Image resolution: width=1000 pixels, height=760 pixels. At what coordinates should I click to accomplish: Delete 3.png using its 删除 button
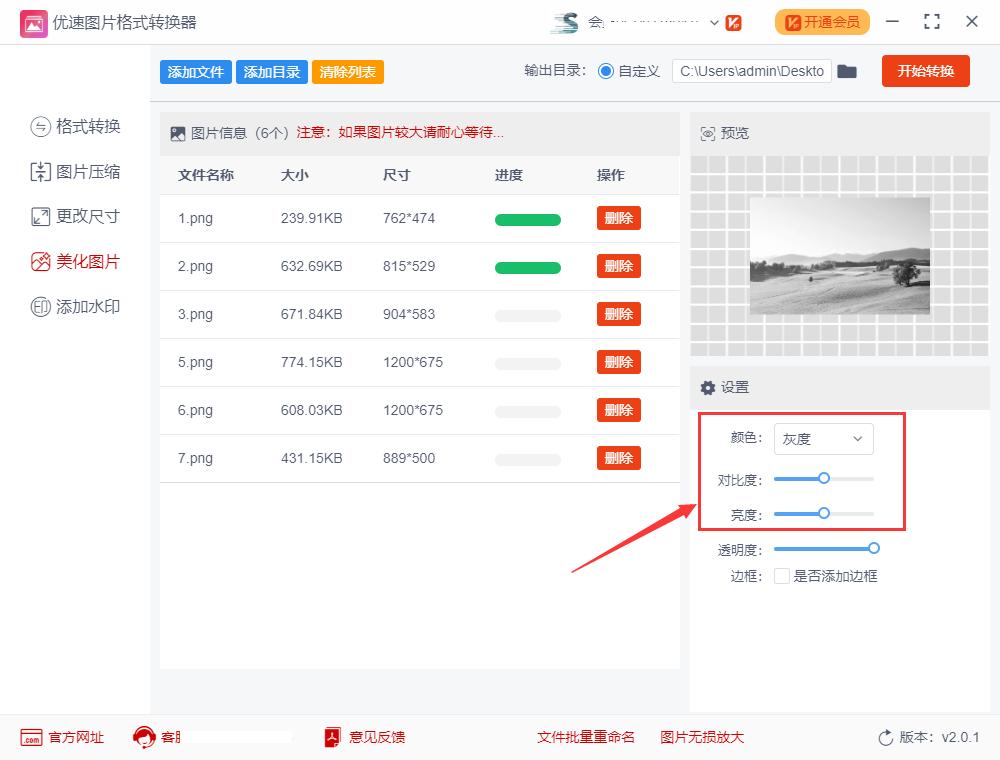coord(618,314)
